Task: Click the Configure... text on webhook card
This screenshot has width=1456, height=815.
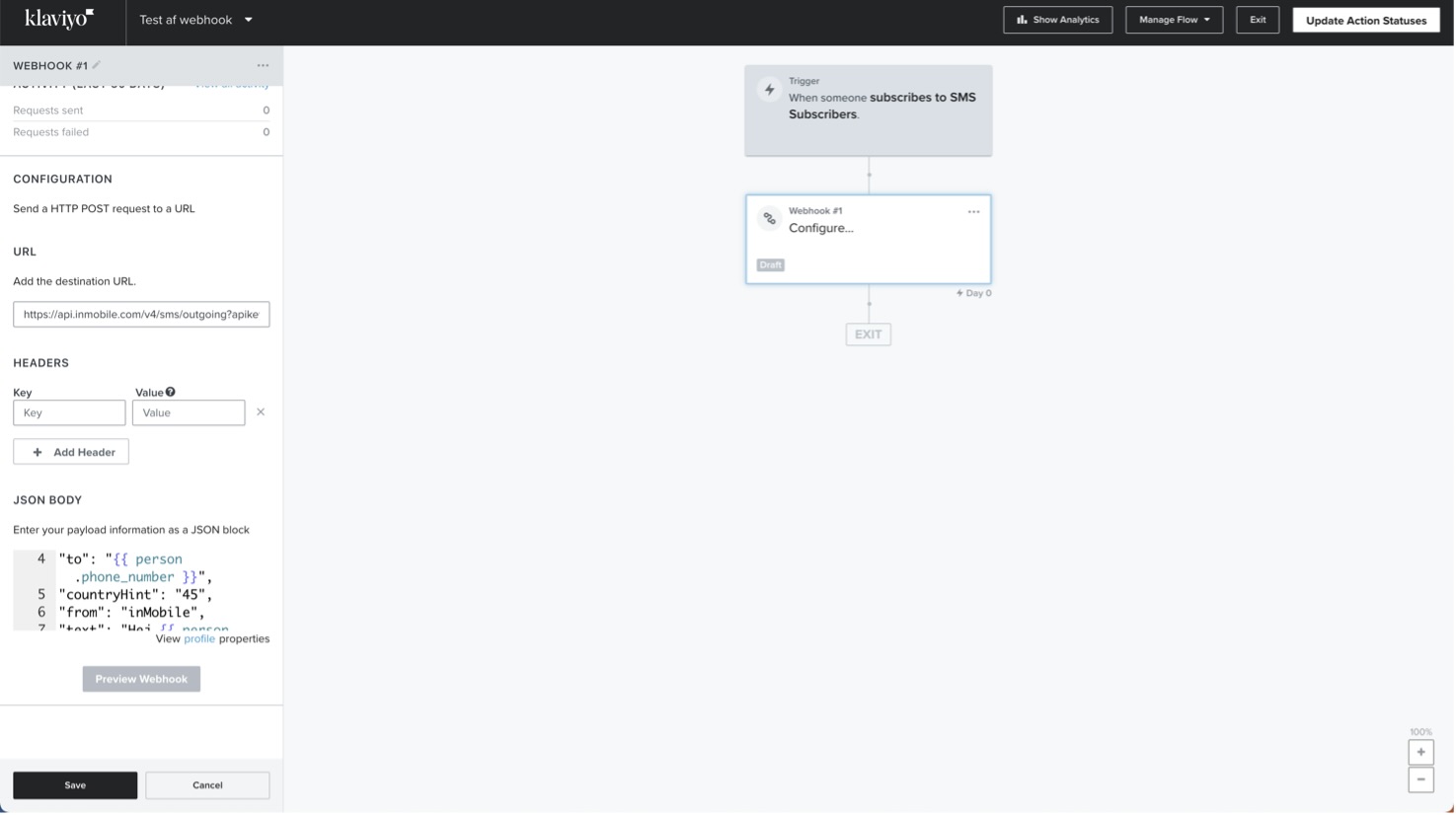Action: (x=821, y=228)
